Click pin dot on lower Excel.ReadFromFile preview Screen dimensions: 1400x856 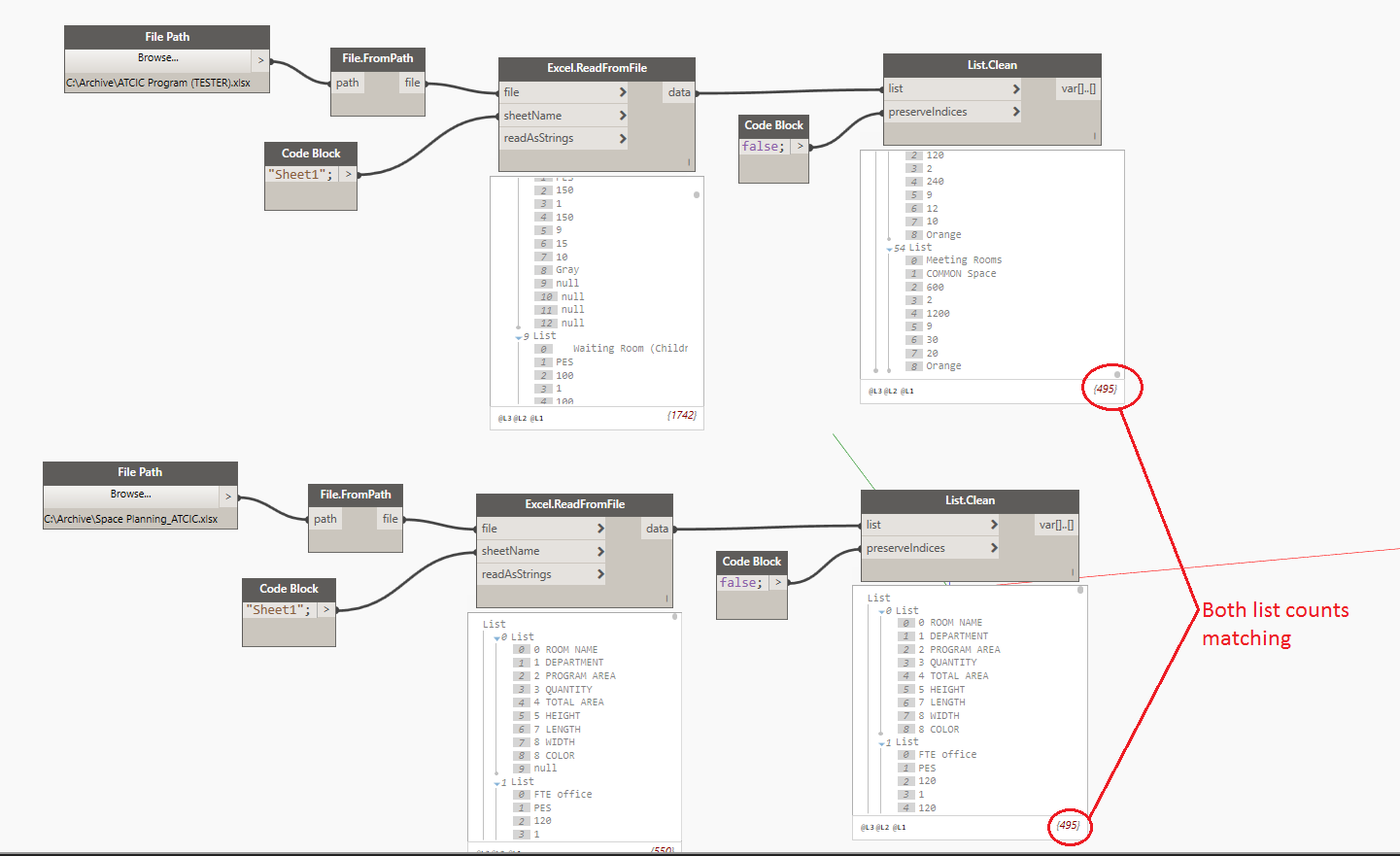click(x=674, y=617)
